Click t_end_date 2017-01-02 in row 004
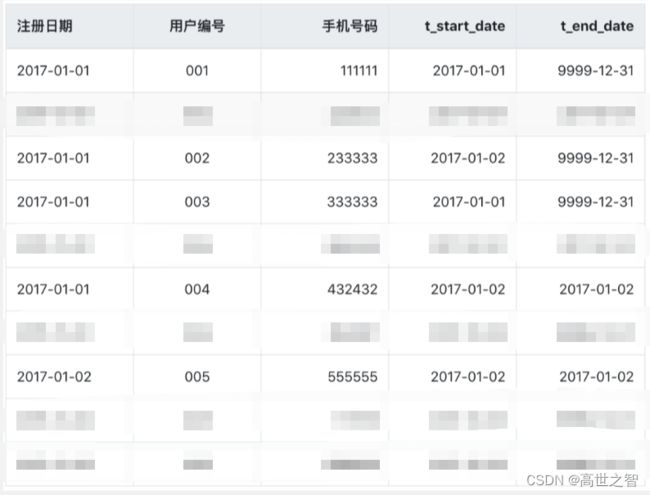Viewport: 650px width, 495px height. [597, 289]
